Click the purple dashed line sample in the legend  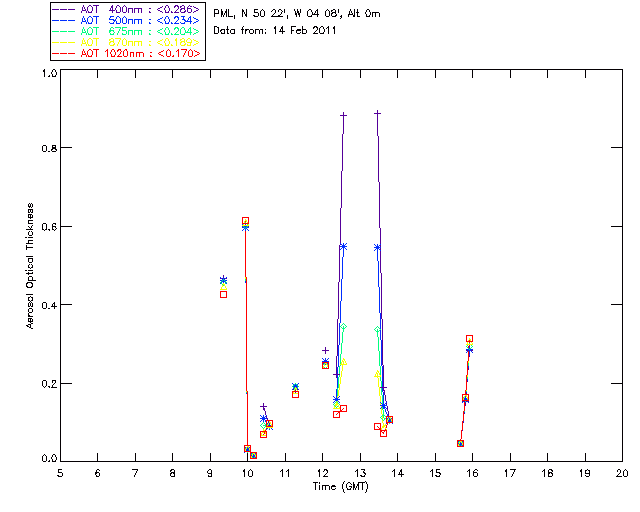click(x=64, y=9)
